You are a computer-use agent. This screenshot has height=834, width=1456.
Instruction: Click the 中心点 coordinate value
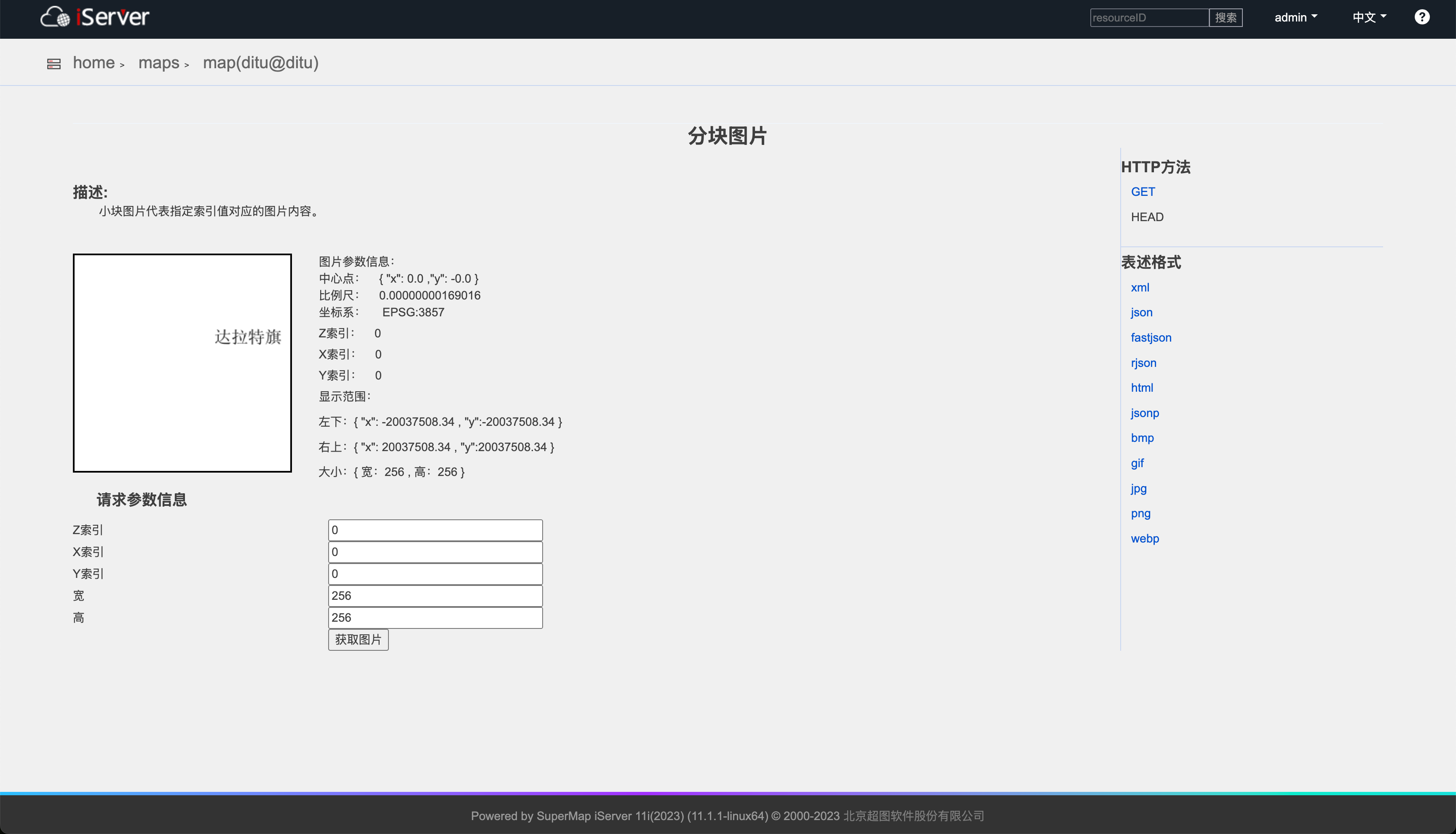[x=428, y=279]
